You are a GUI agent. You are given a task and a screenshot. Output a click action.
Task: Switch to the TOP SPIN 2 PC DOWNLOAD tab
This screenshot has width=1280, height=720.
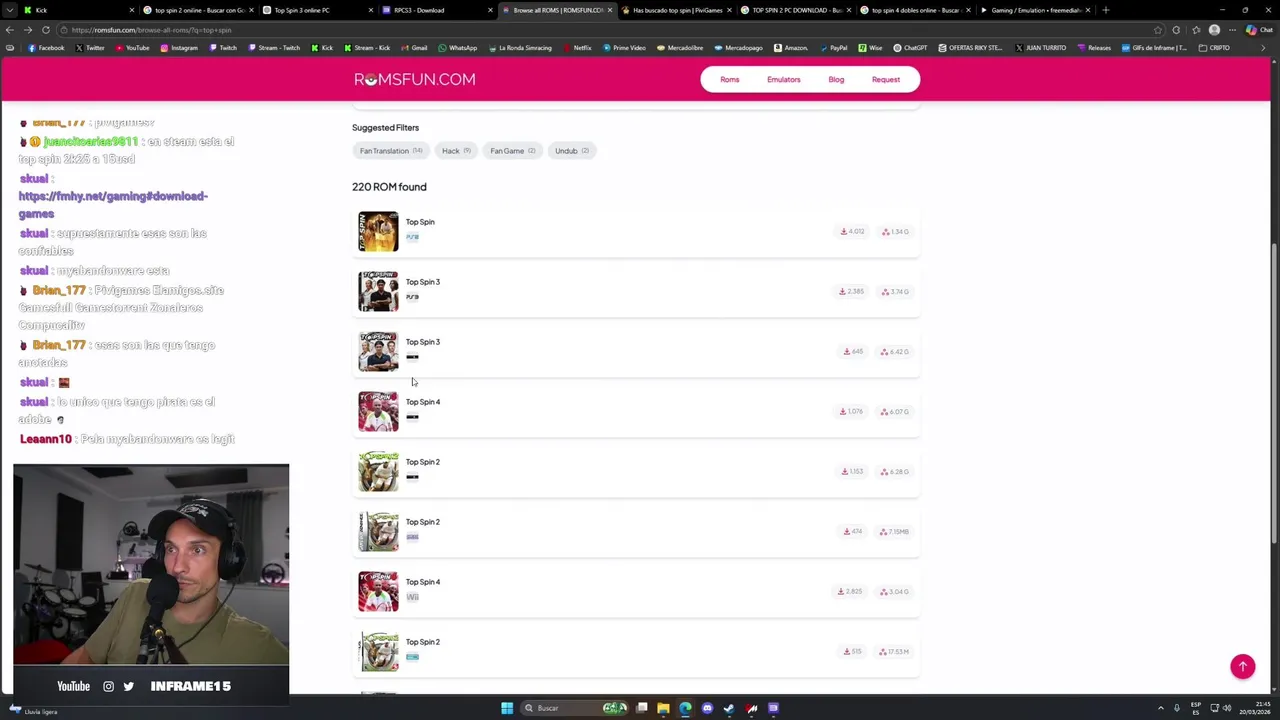(795, 10)
